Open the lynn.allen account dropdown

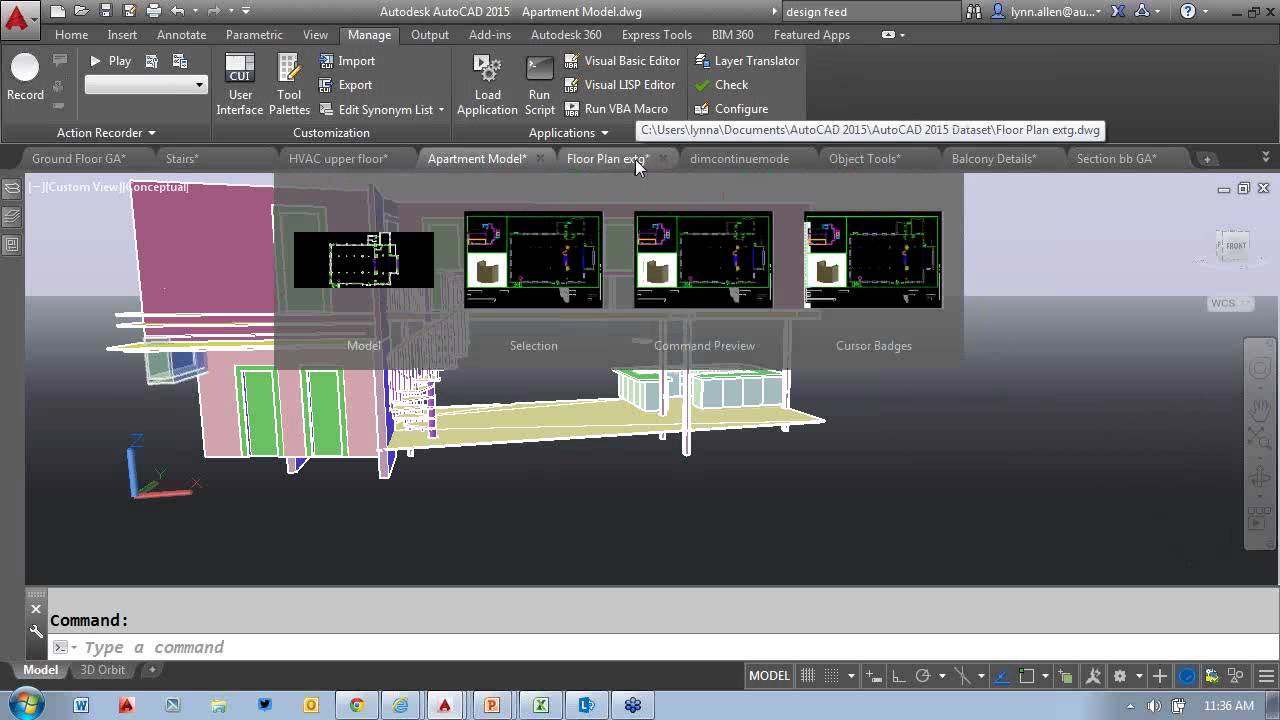[x=1046, y=12]
